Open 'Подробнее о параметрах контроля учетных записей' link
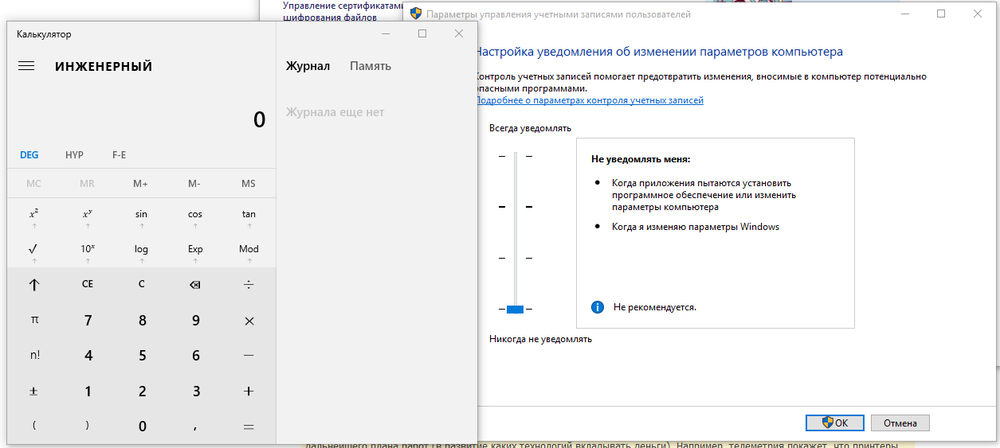 pos(589,101)
